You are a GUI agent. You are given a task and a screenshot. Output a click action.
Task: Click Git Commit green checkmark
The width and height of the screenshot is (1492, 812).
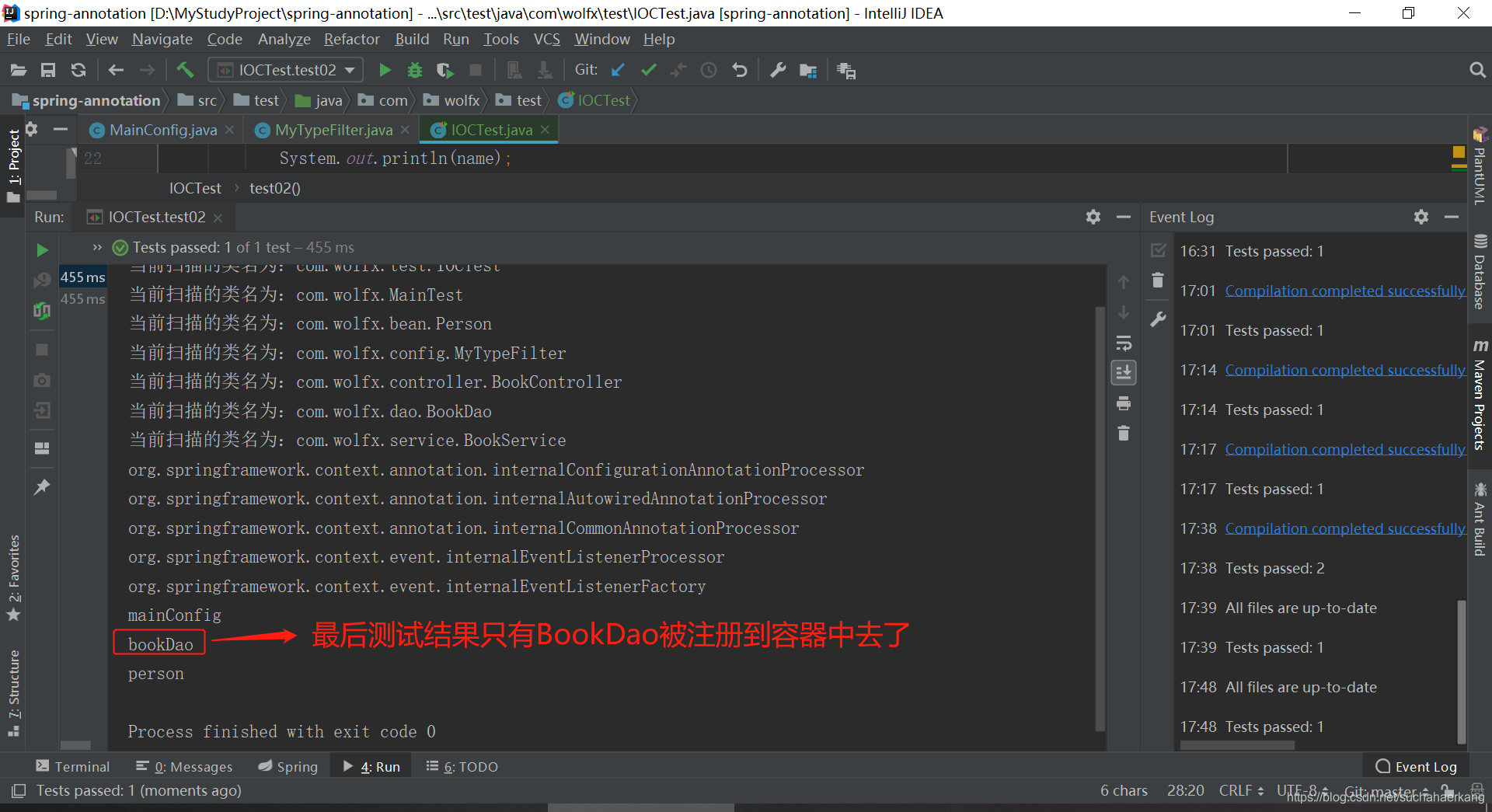tap(648, 71)
